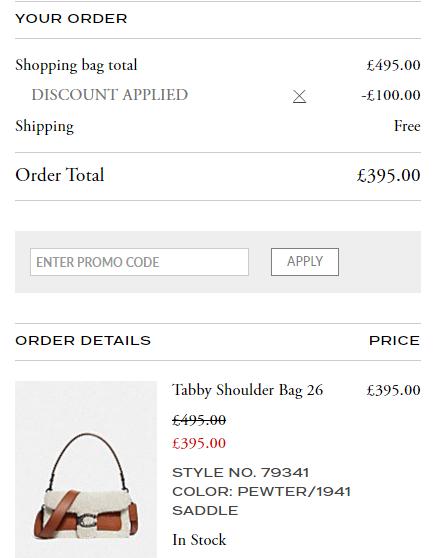Select the Order Total amount £395.00
436x558 pixels.
pyautogui.click(x=389, y=175)
